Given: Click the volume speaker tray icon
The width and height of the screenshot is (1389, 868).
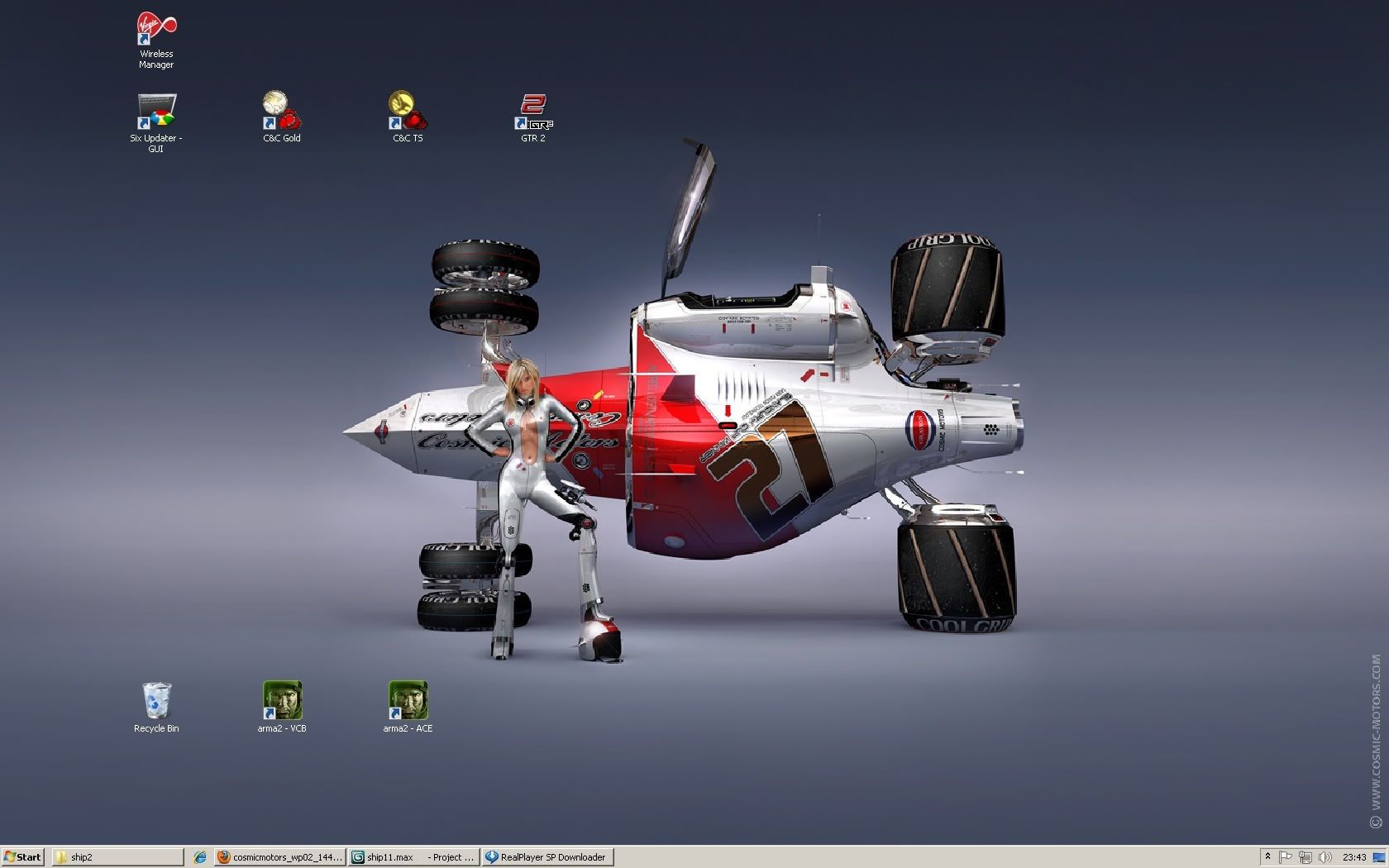Looking at the screenshot, I should (x=1325, y=857).
